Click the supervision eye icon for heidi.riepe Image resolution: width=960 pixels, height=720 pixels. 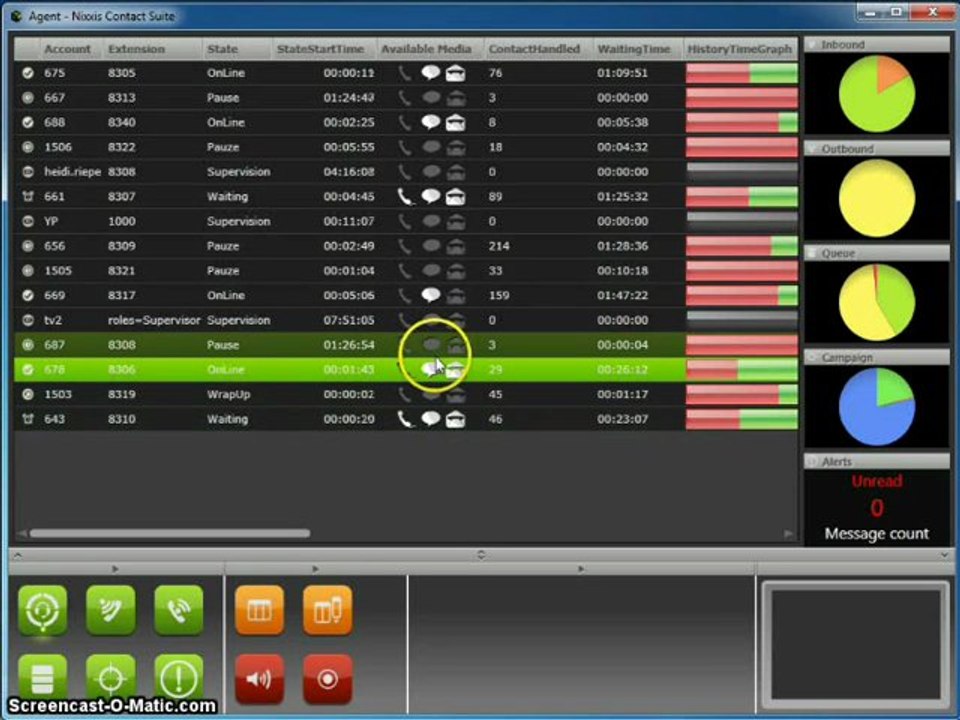pos(28,172)
